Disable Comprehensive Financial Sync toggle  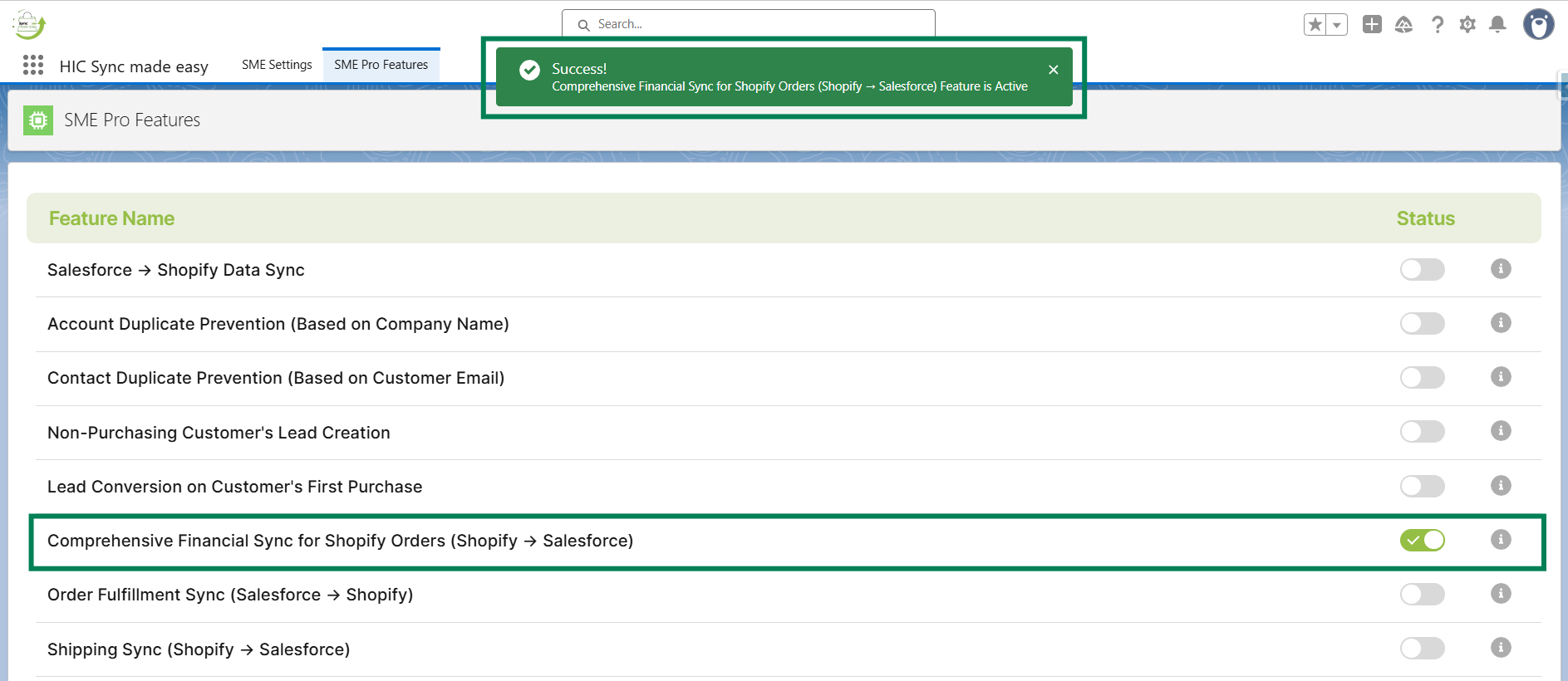click(x=1423, y=540)
